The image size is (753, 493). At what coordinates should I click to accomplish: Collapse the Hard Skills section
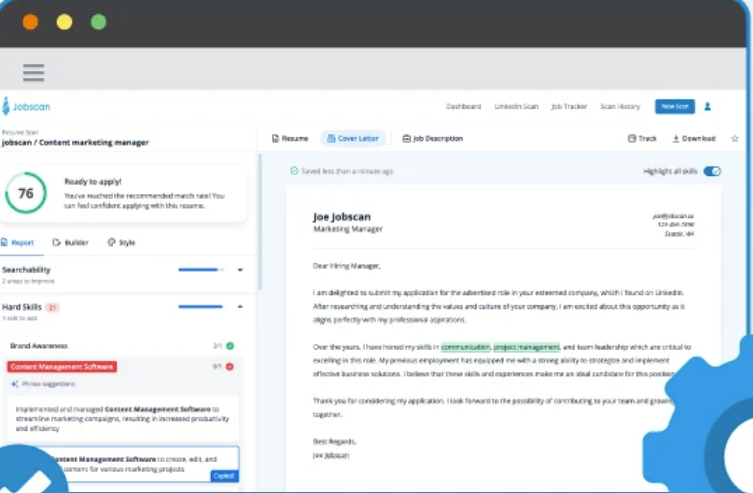pyautogui.click(x=240, y=306)
